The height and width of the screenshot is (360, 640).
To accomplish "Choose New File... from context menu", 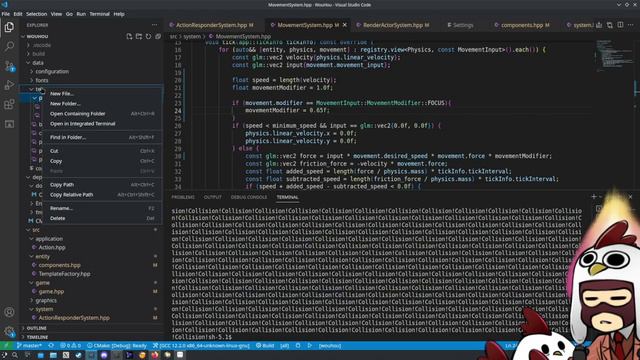I will click(x=102, y=93).
